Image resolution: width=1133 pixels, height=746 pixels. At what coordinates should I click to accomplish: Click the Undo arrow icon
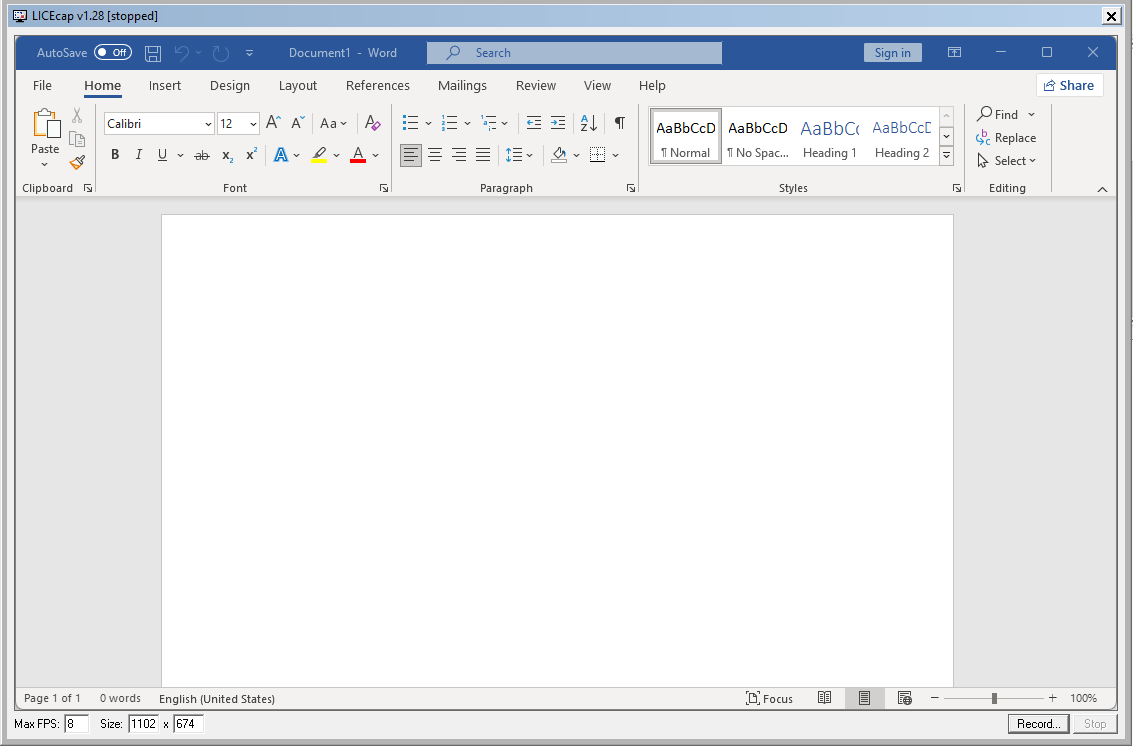pos(181,53)
